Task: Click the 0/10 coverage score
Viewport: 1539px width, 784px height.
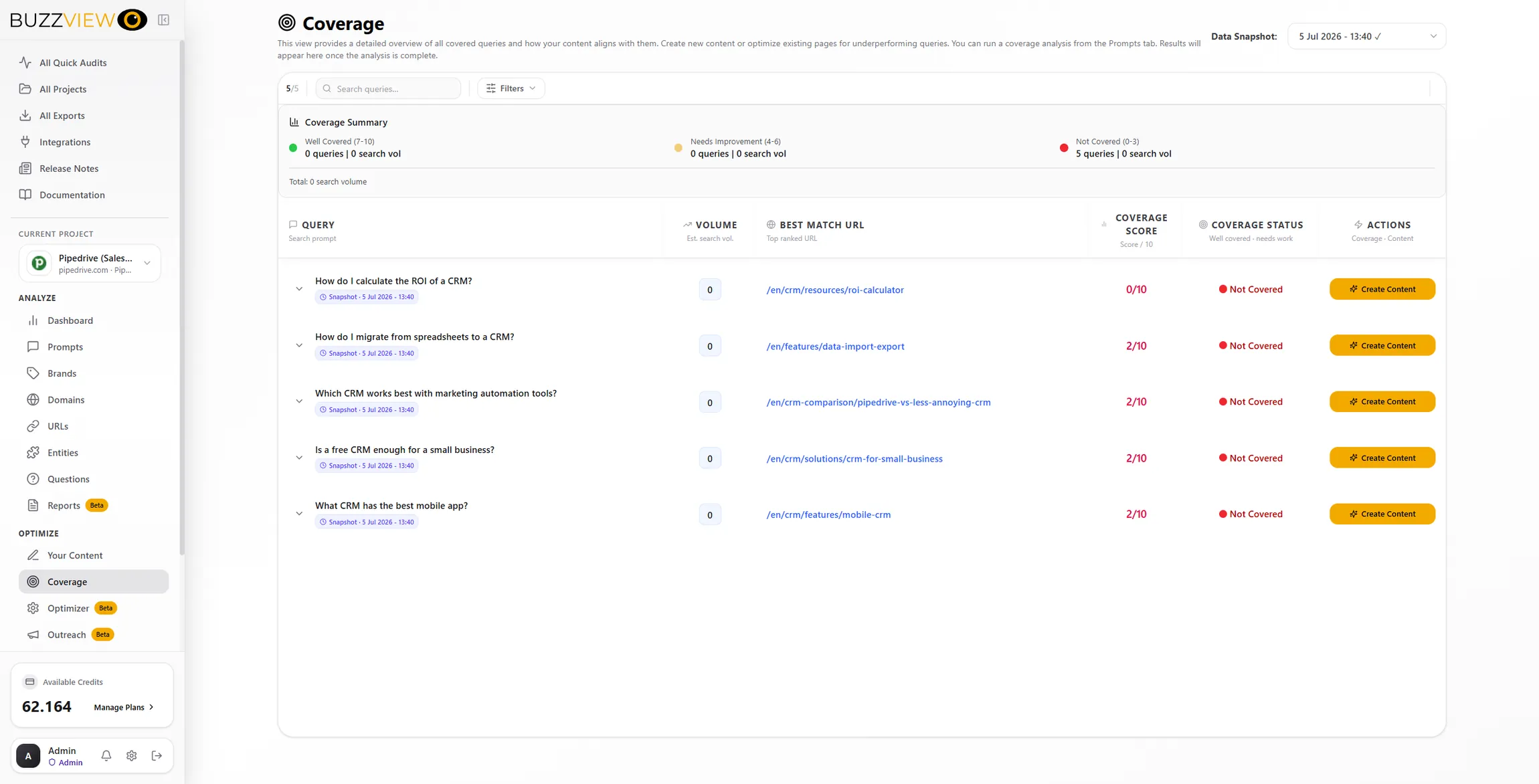Action: click(1136, 290)
